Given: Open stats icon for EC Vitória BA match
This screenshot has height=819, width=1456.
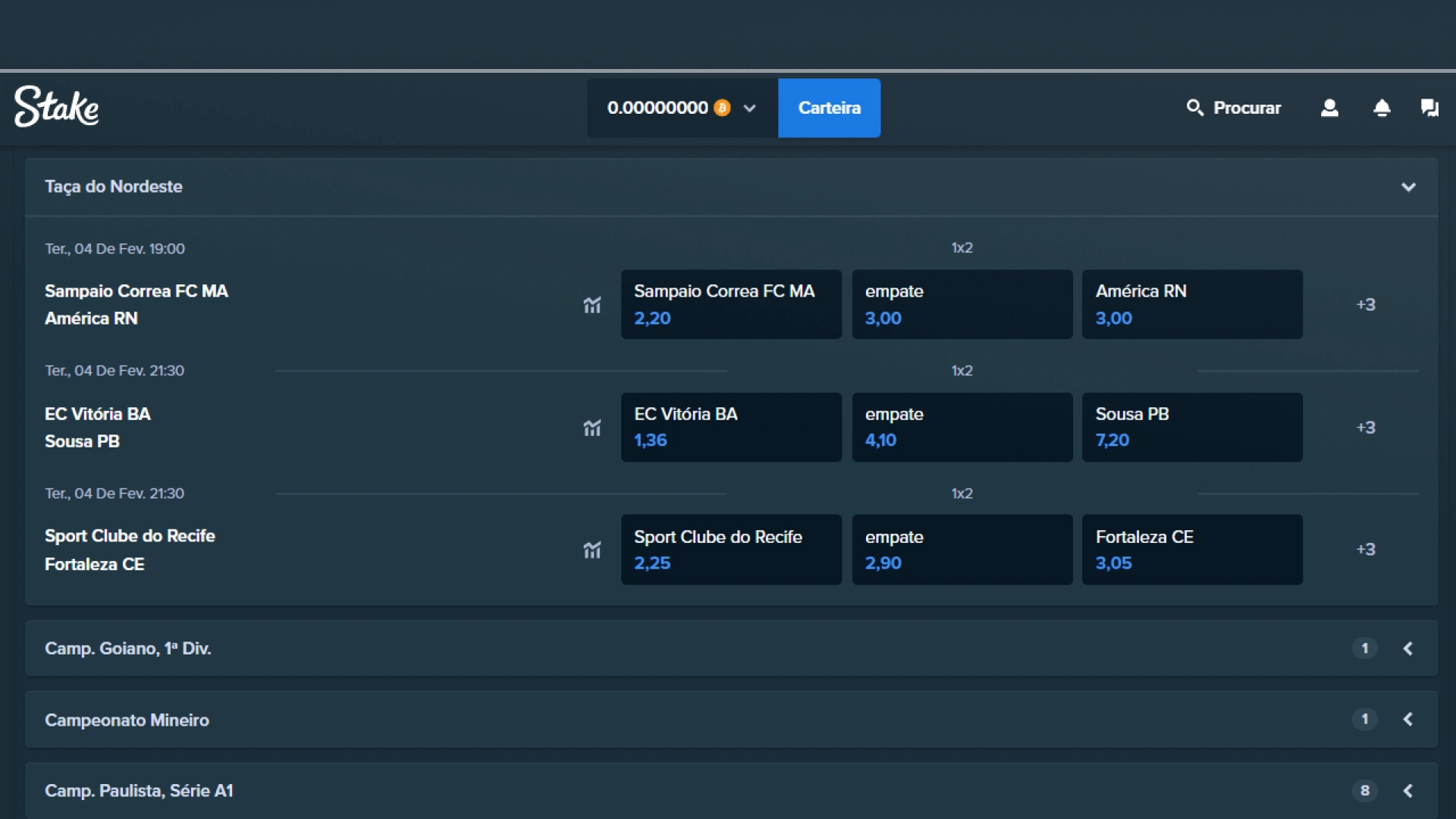Looking at the screenshot, I should point(592,428).
